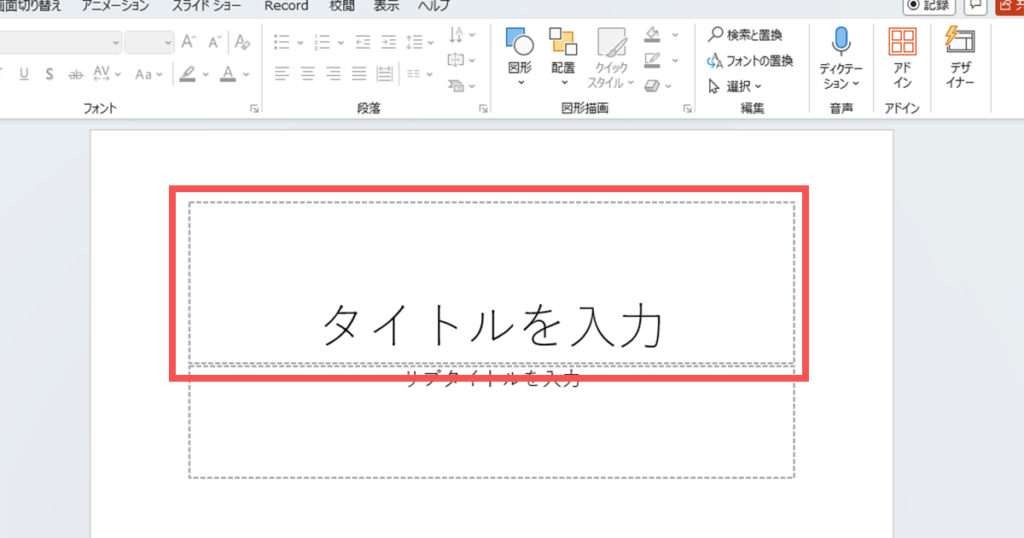Expand bullet list style dropdown arrow
Screen dimensions: 1024x538
pos(300,43)
